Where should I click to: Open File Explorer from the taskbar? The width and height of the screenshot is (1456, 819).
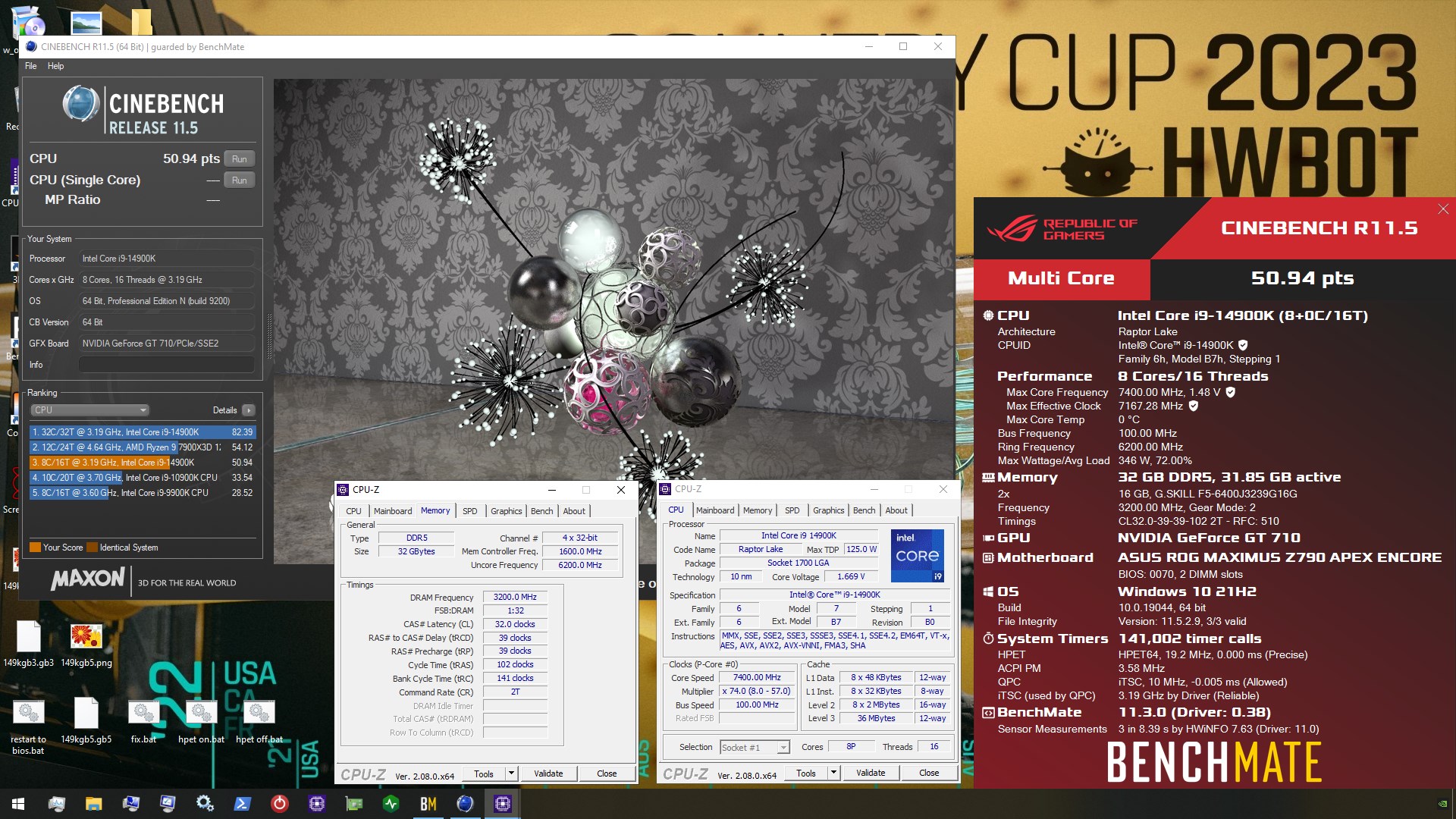tap(93, 804)
